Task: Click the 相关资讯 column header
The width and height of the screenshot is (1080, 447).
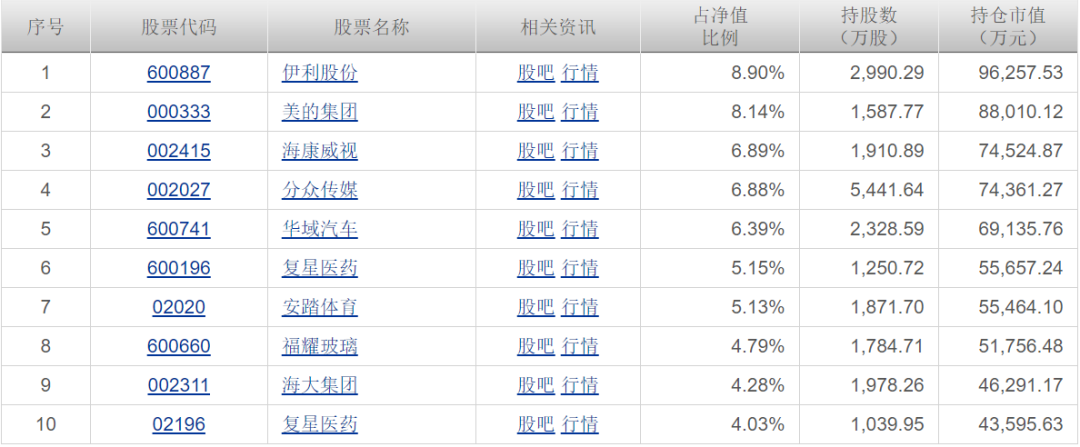Action: (558, 28)
